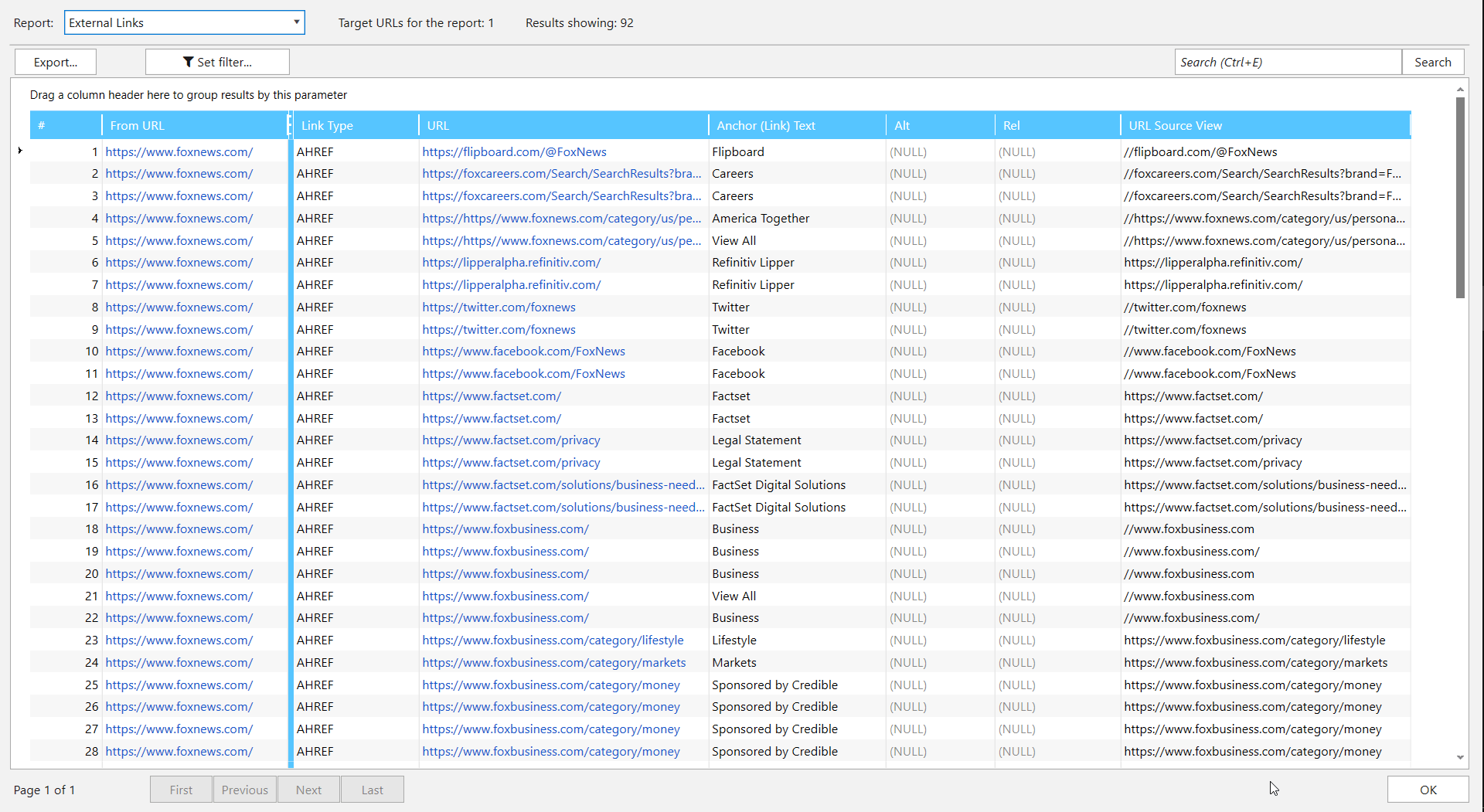The width and height of the screenshot is (1484, 812).
Task: Open foxbusiness.com/category/markets link
Action: click(x=553, y=663)
